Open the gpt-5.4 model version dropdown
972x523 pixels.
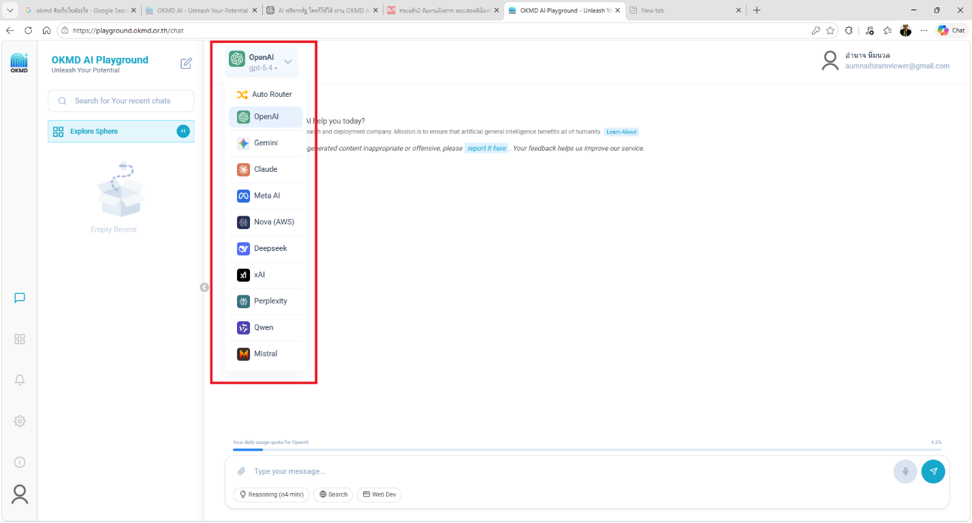(263, 68)
